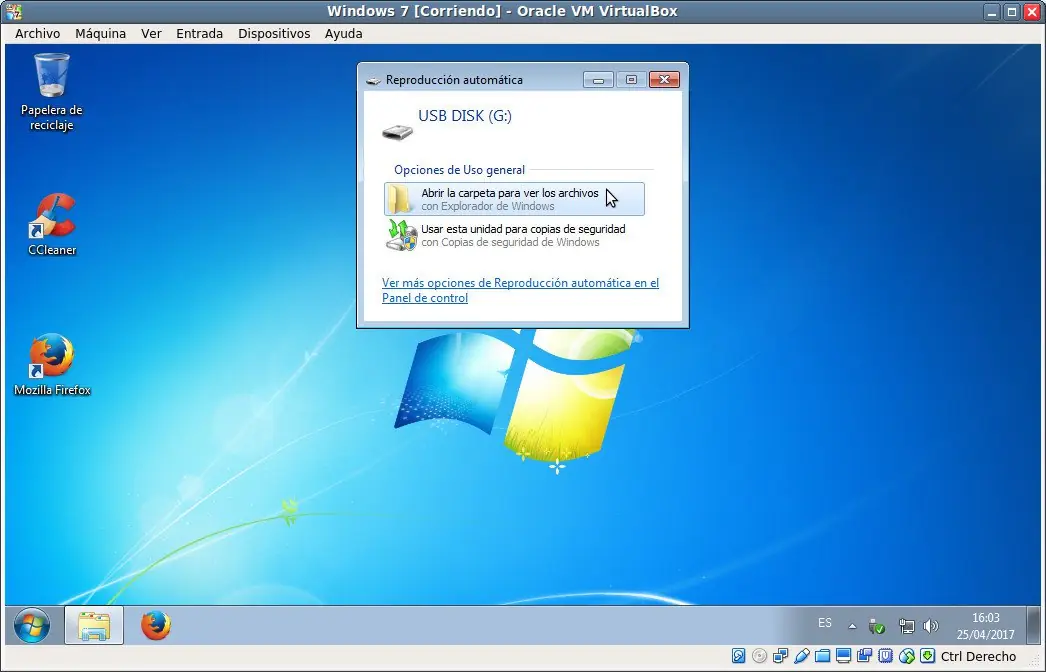Open the Ver menu
Viewport: 1046px width, 672px height.
pos(151,33)
